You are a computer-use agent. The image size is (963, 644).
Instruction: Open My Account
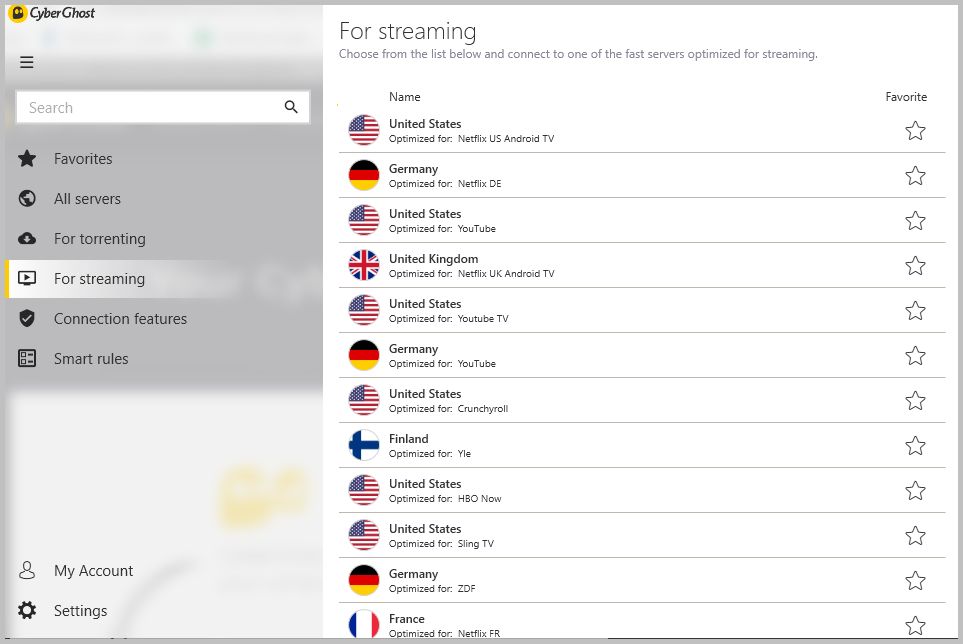tap(93, 571)
